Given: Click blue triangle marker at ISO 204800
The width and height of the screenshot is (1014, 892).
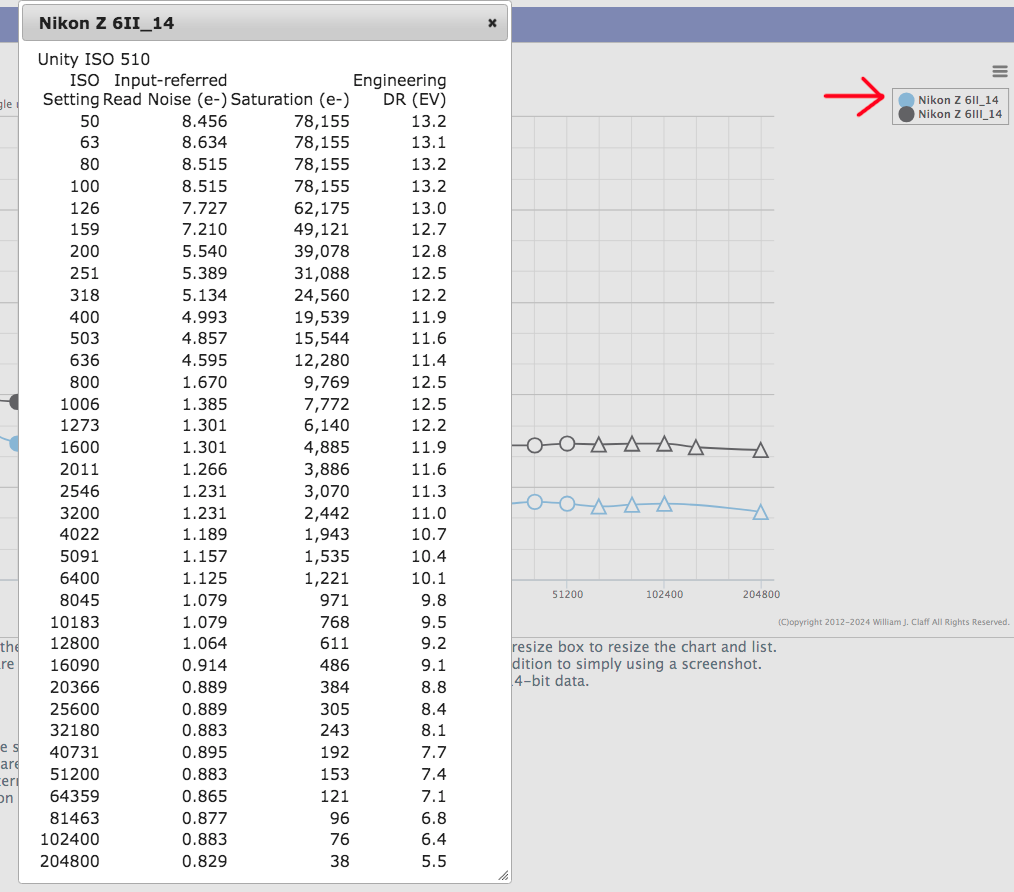Looking at the screenshot, I should [x=760, y=512].
